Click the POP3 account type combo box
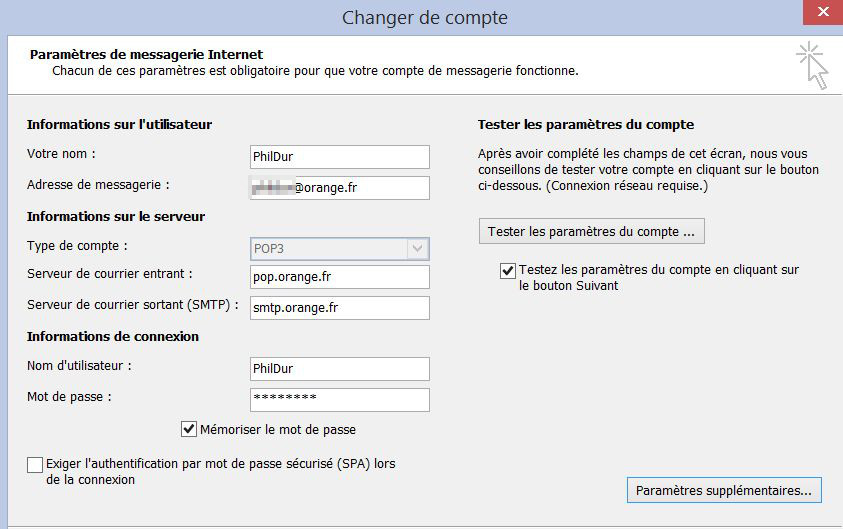This screenshot has width=843, height=529. pos(330,249)
